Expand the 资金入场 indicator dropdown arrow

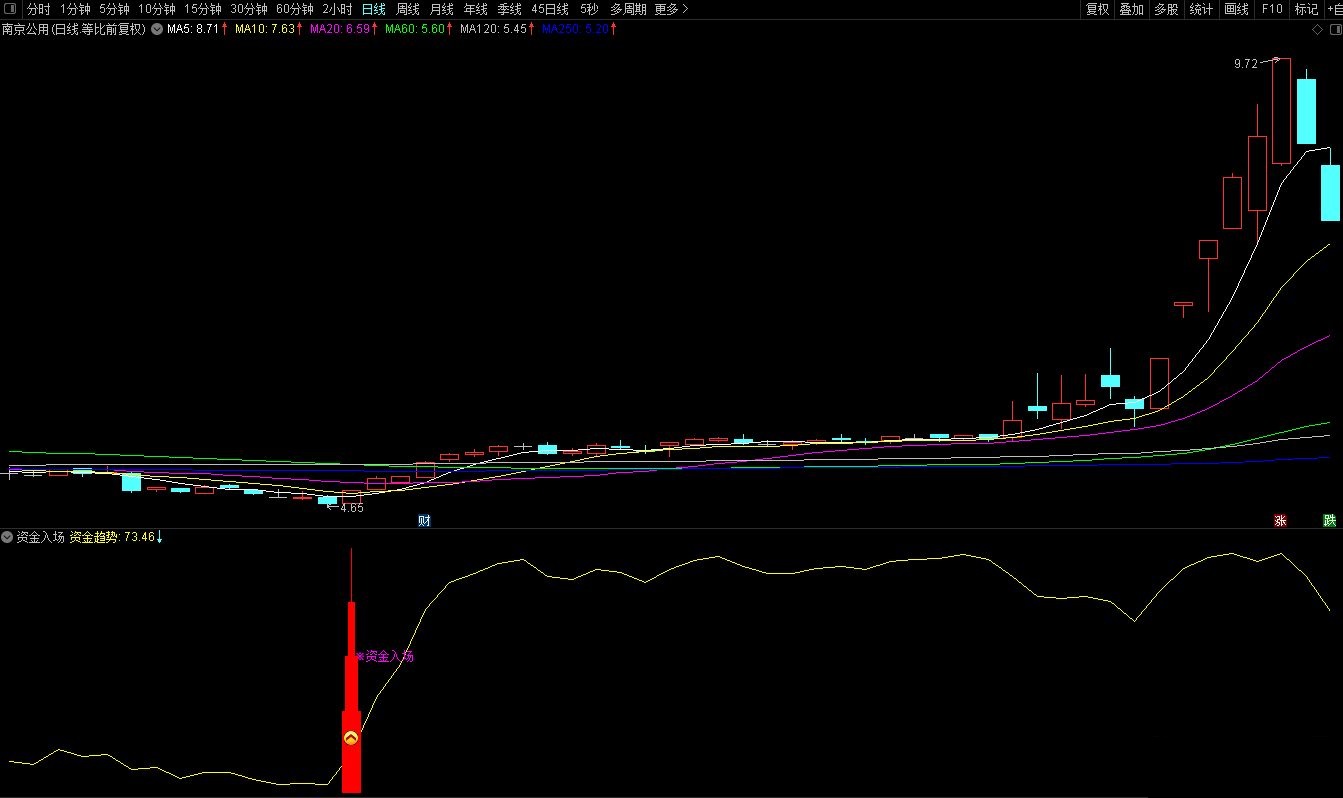pyautogui.click(x=8, y=537)
